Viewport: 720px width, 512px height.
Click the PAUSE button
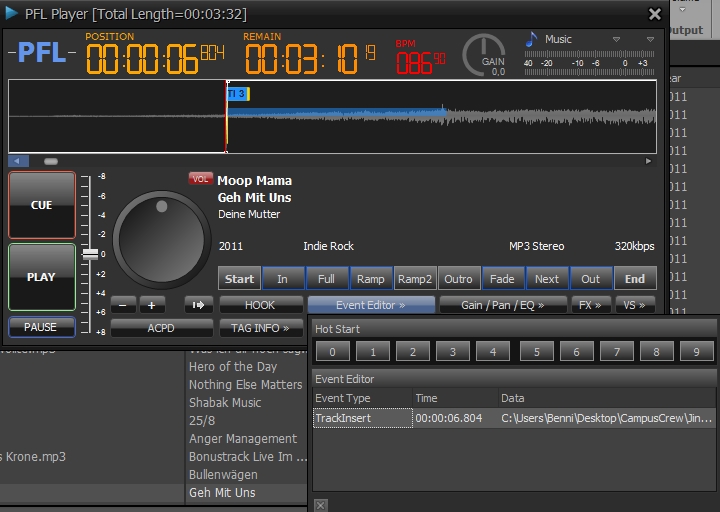41,327
